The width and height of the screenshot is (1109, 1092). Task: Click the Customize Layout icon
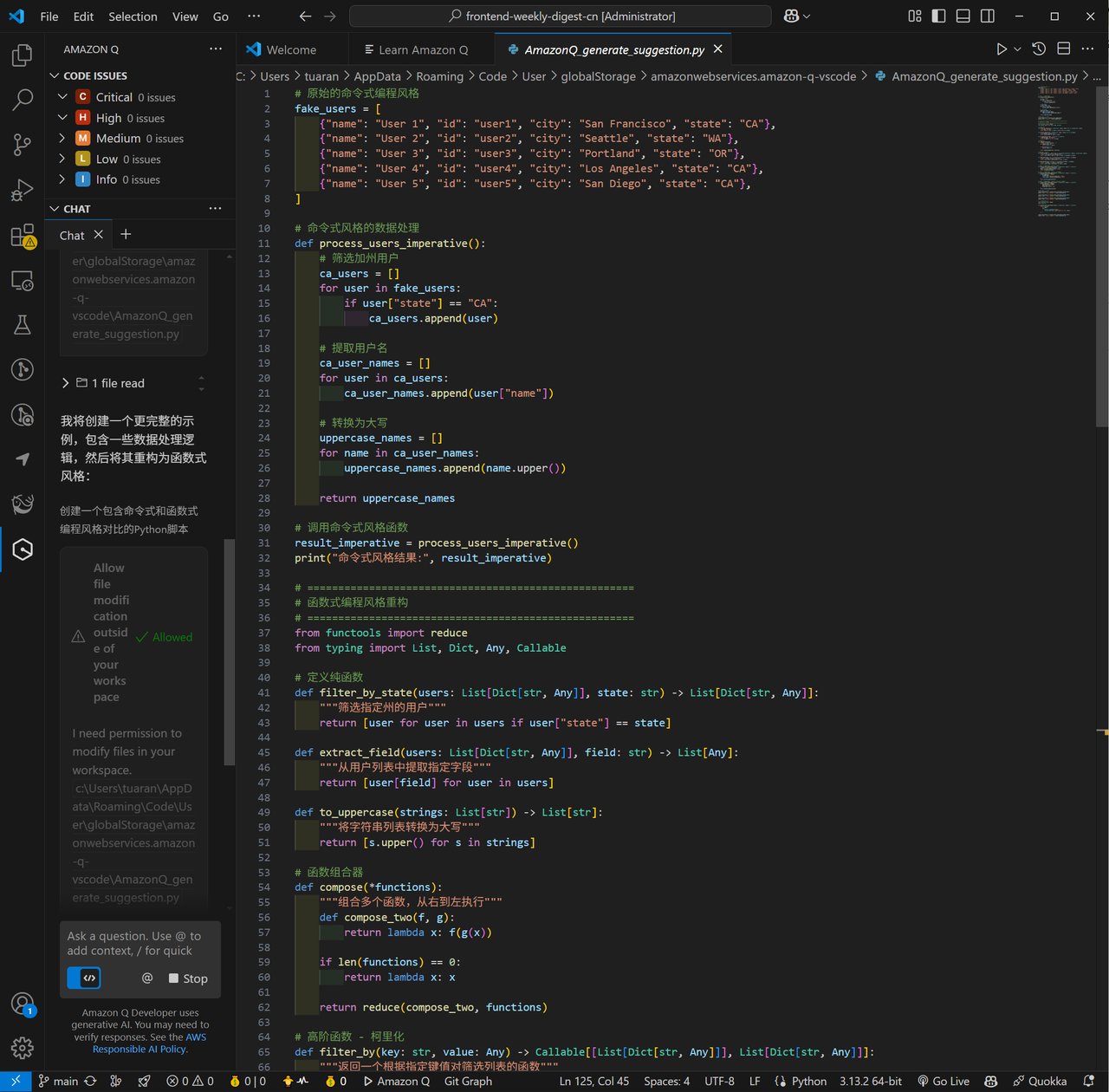point(915,16)
